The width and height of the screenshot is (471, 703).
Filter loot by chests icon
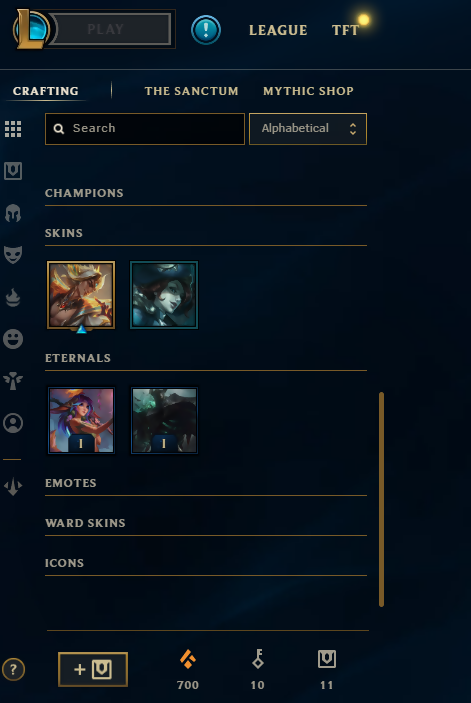tap(13, 171)
